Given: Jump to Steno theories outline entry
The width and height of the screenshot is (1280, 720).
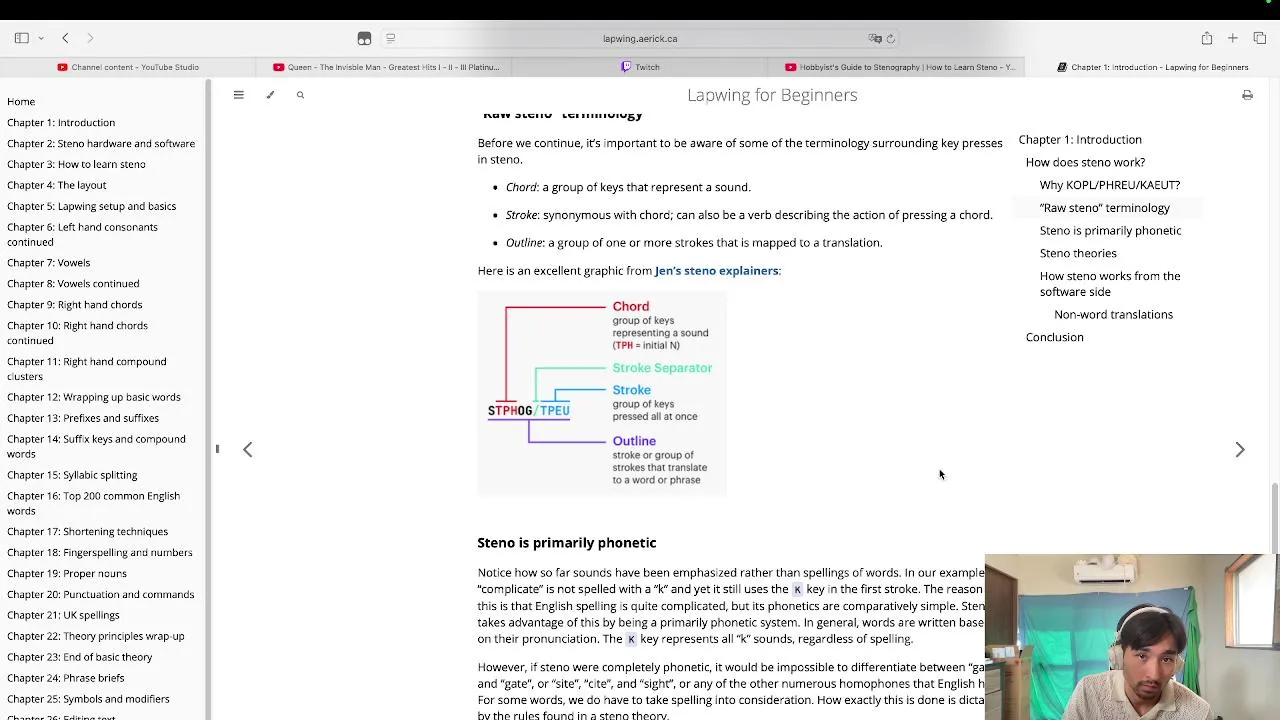Looking at the screenshot, I should coord(1078,253).
